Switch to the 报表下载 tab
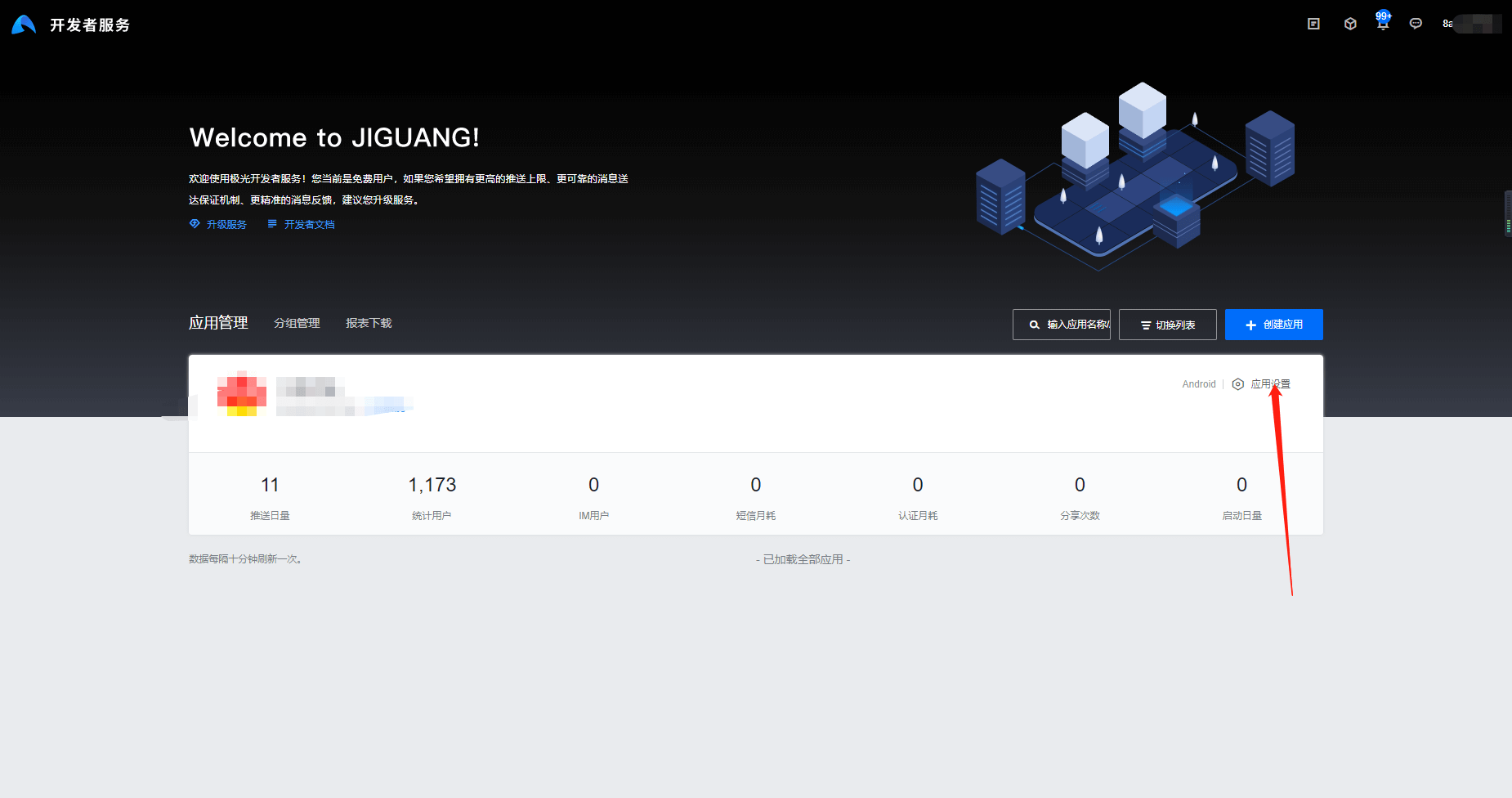 (x=369, y=323)
